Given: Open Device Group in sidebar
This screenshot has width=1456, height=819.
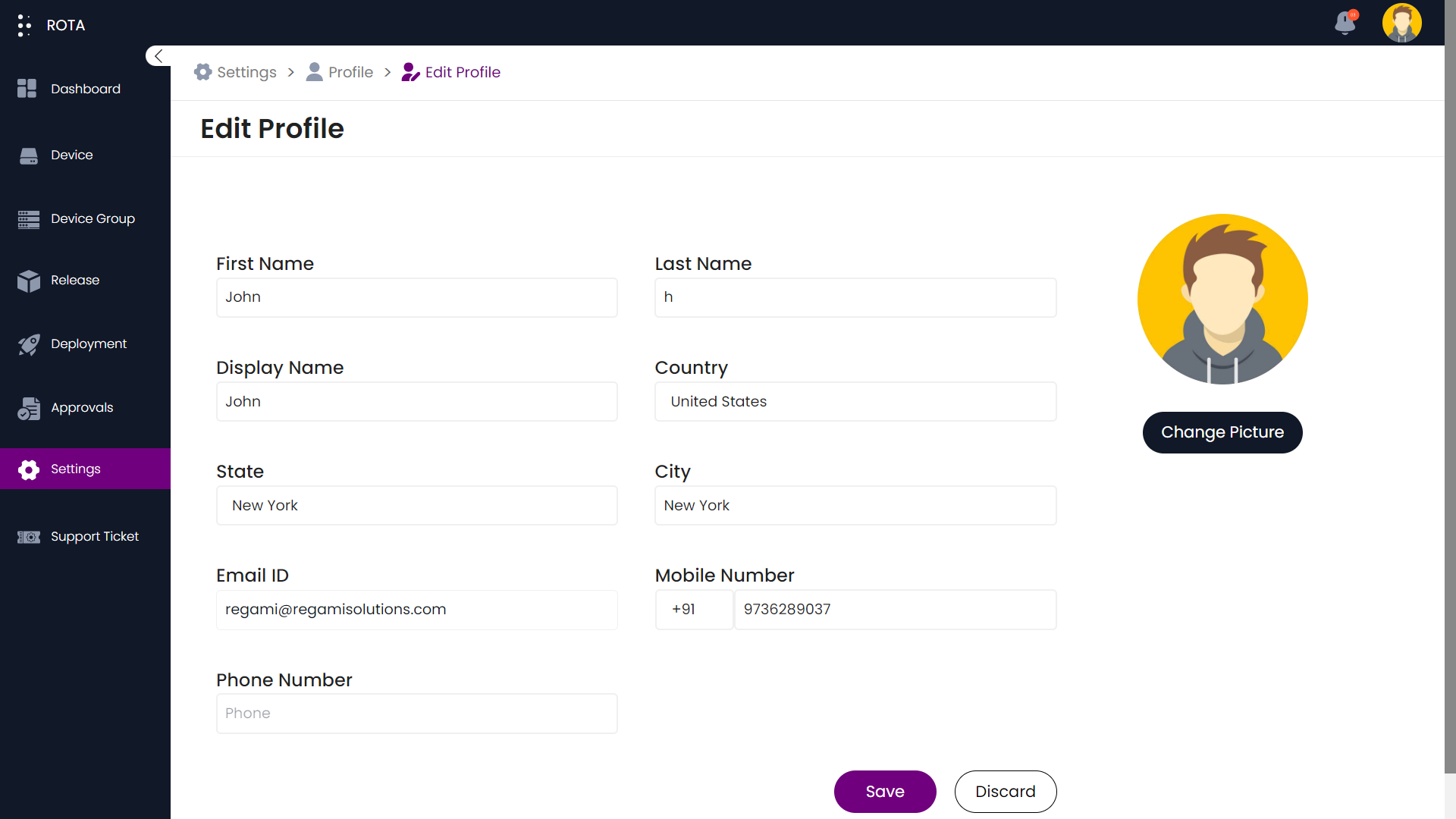Looking at the screenshot, I should [93, 218].
